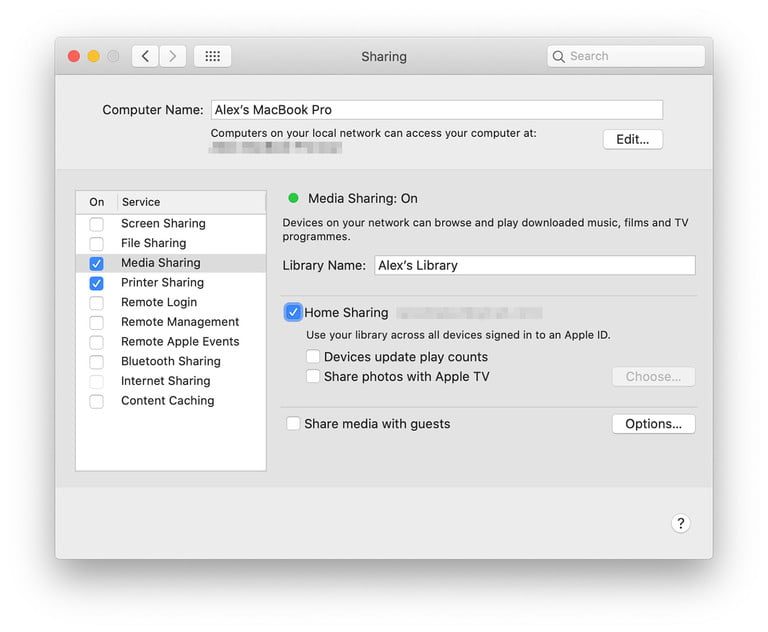768x632 pixels.
Task: Uncheck the Home Sharing checkbox
Action: click(293, 313)
